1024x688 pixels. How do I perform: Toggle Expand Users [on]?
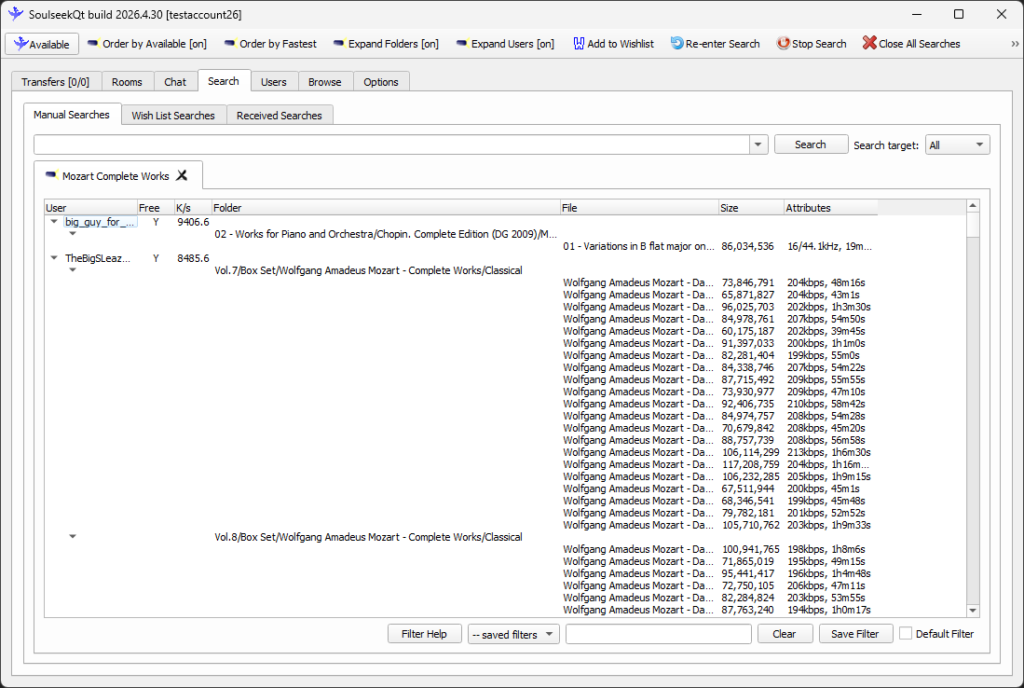pos(505,44)
